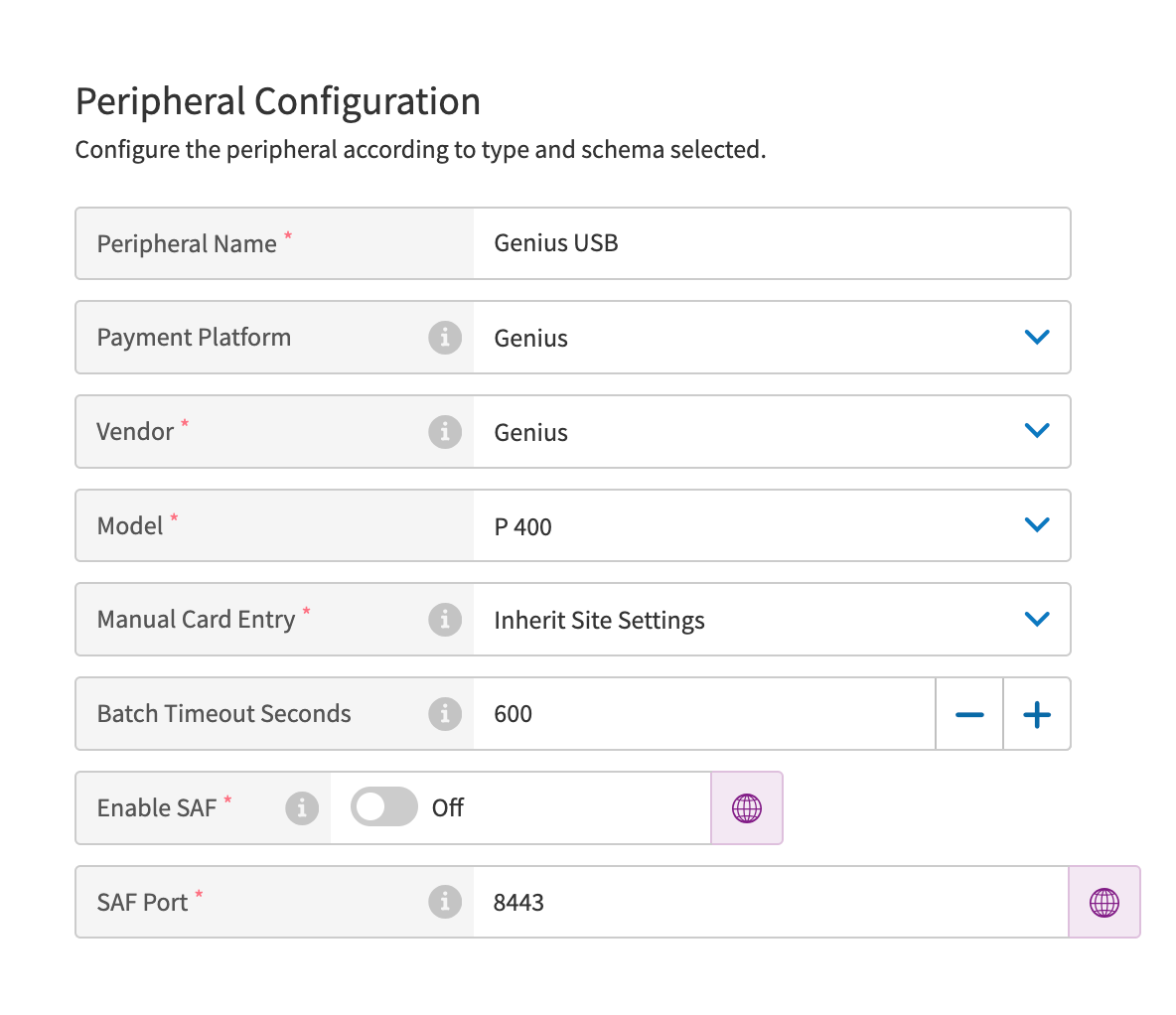Increase Batch Timeout Seconds with plus button
Screen dimensions: 1176x1015
tap(1037, 714)
